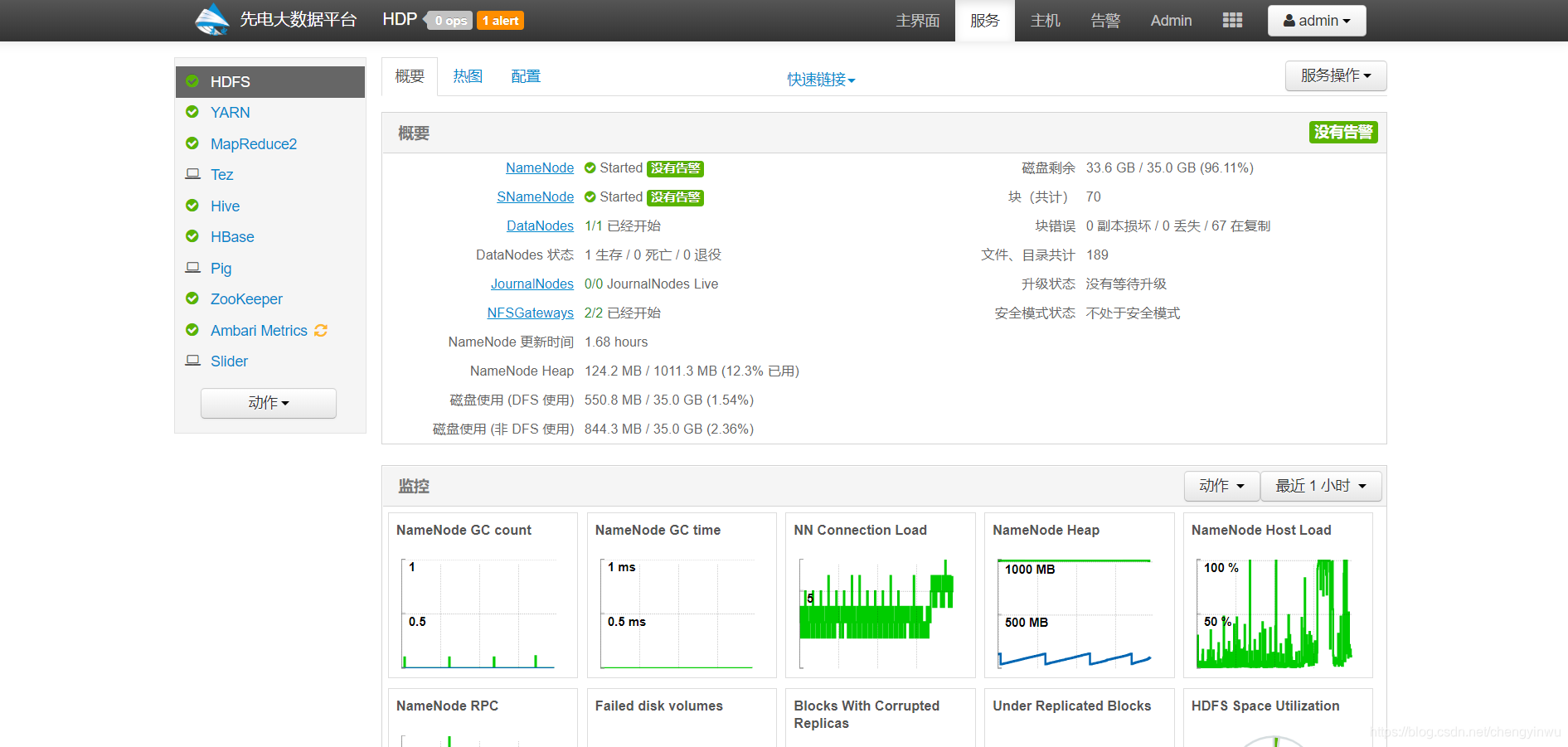Select YARN service in sidebar
Screen dimensions: 1568x747
tap(231, 112)
